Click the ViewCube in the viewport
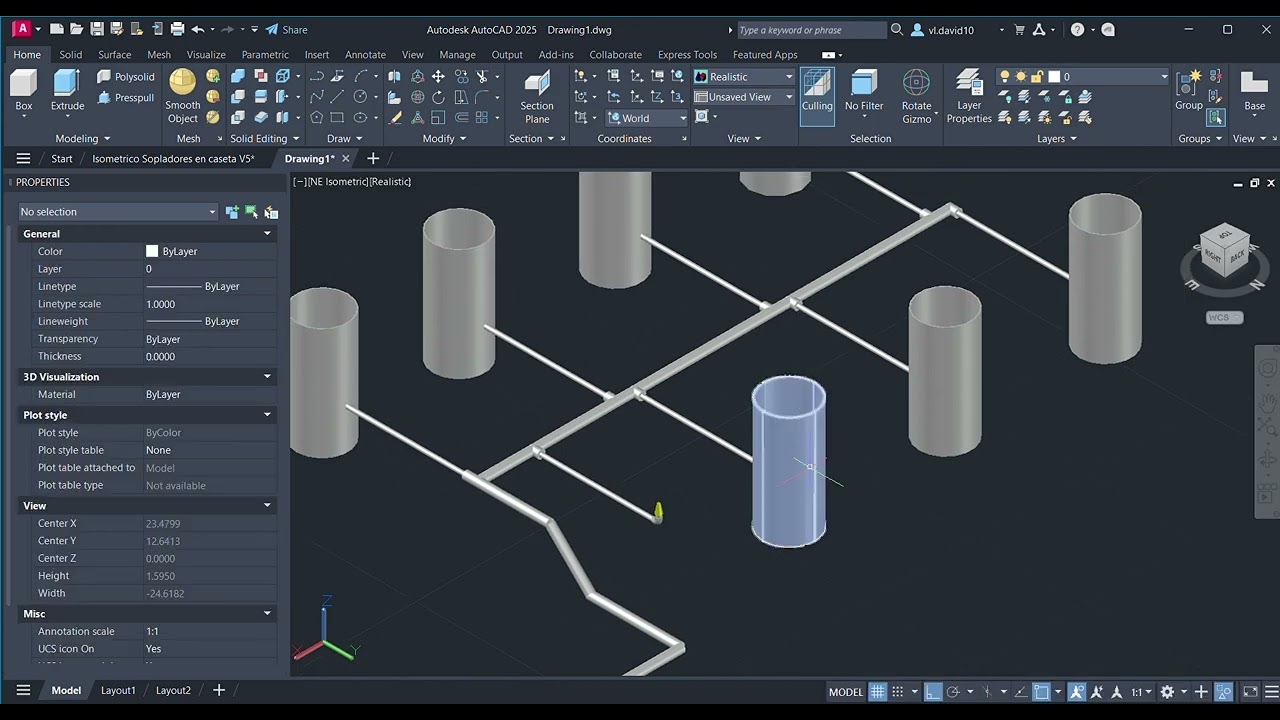The width and height of the screenshot is (1280, 720). pos(1225,250)
